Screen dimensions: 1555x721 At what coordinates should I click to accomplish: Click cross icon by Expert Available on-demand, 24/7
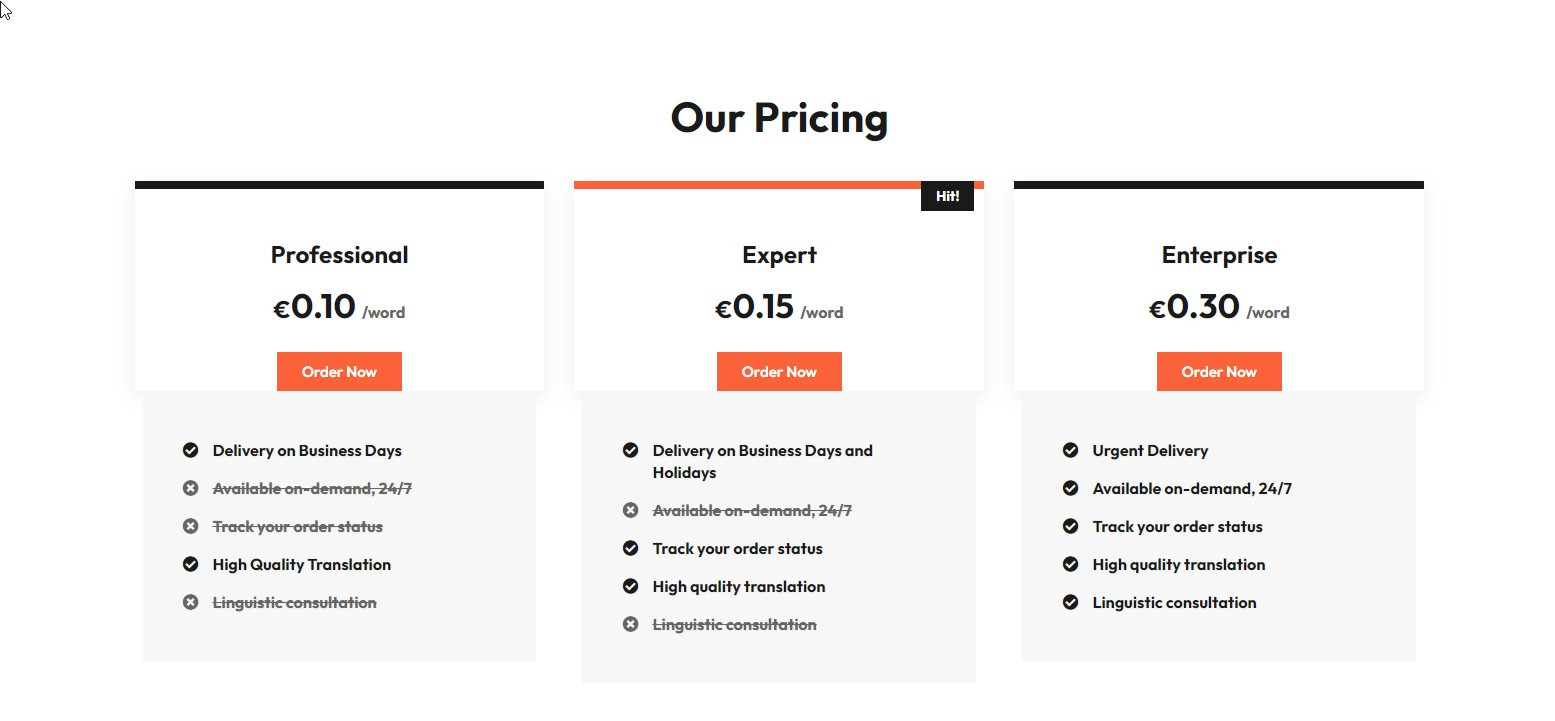coord(631,510)
